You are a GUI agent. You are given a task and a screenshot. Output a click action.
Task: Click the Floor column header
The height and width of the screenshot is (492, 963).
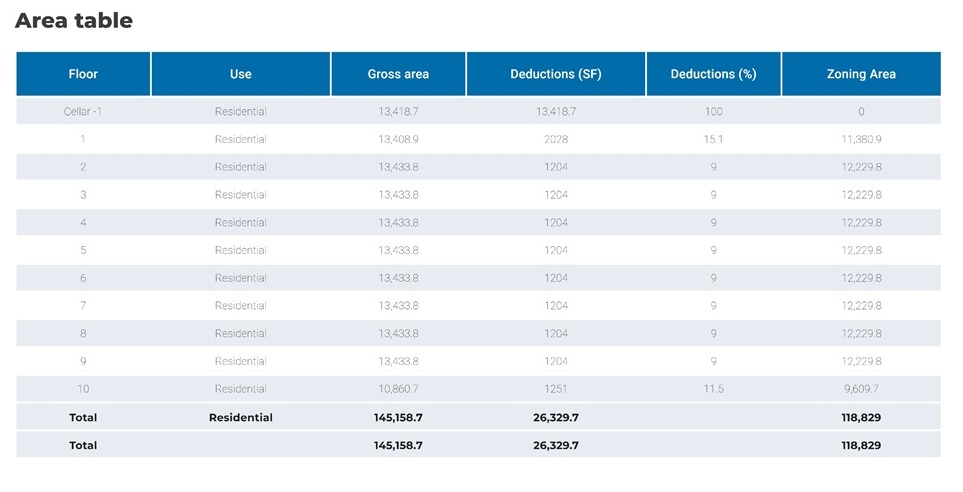[x=83, y=74]
